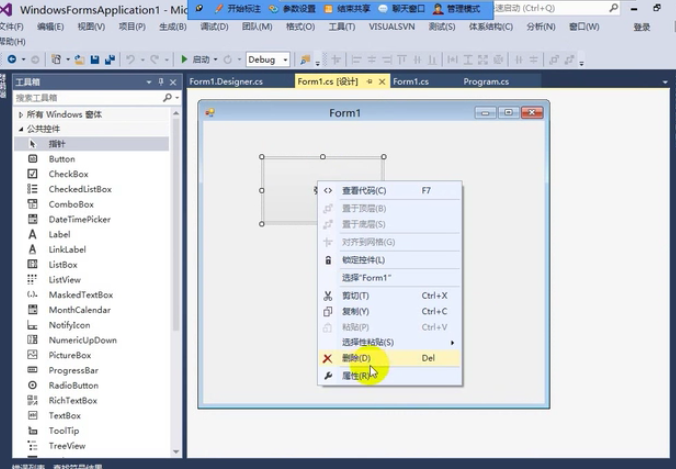Expand the 所有 Windows 窗体 group
This screenshot has width=676, height=469.
(x=21, y=115)
